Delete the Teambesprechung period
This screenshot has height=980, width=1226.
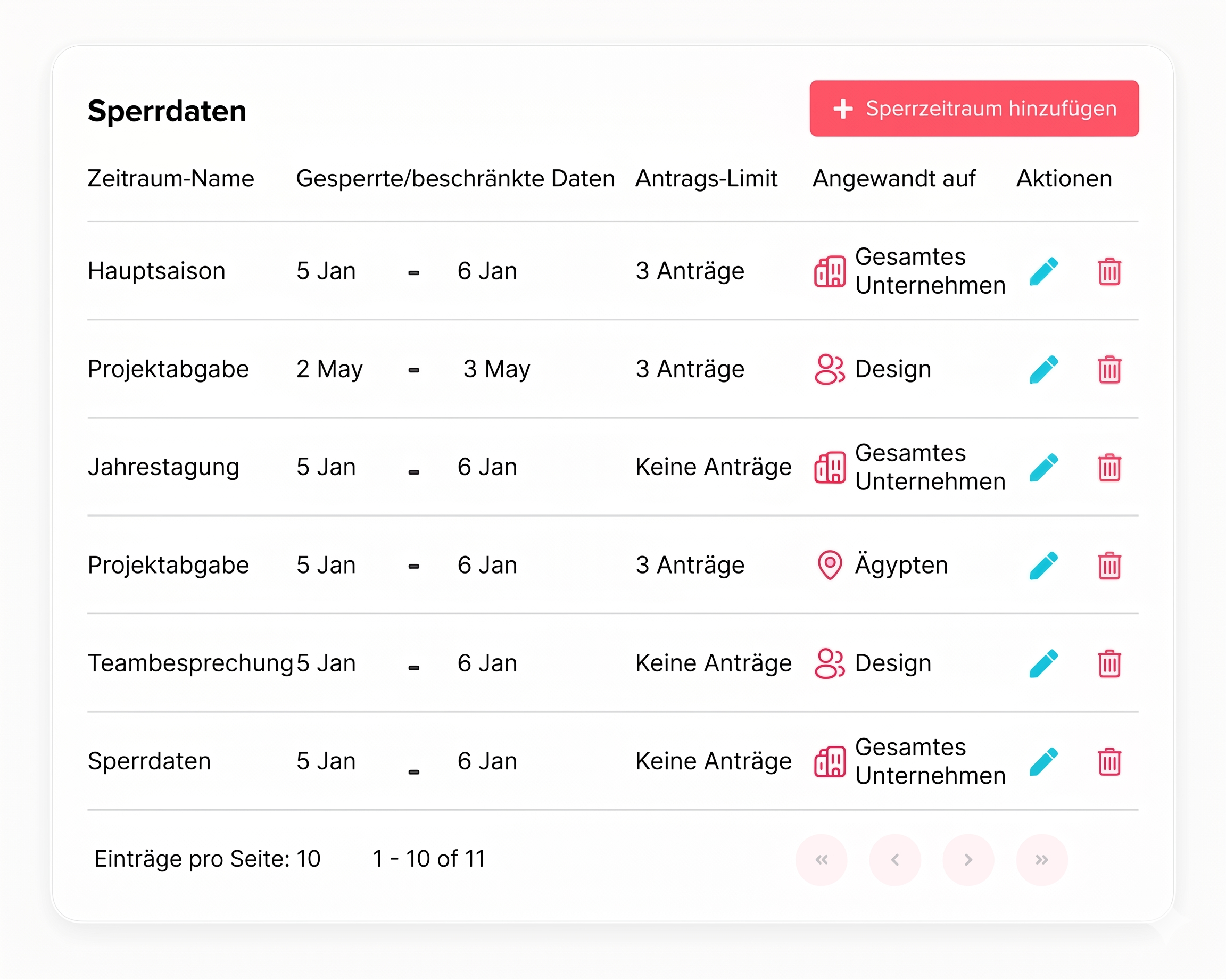(x=1109, y=663)
